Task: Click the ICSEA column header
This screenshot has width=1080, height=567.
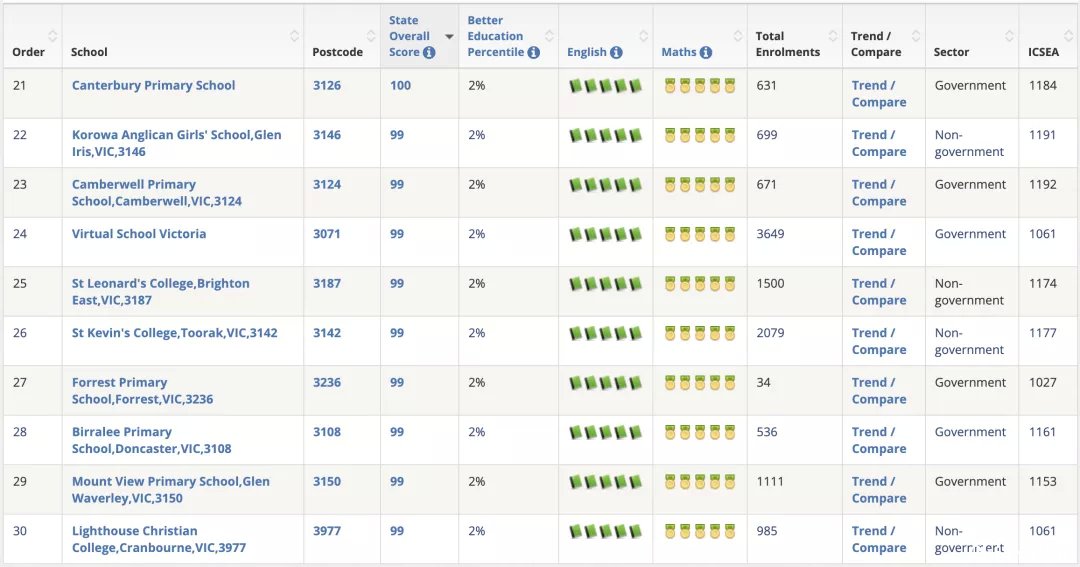Action: [x=1043, y=52]
